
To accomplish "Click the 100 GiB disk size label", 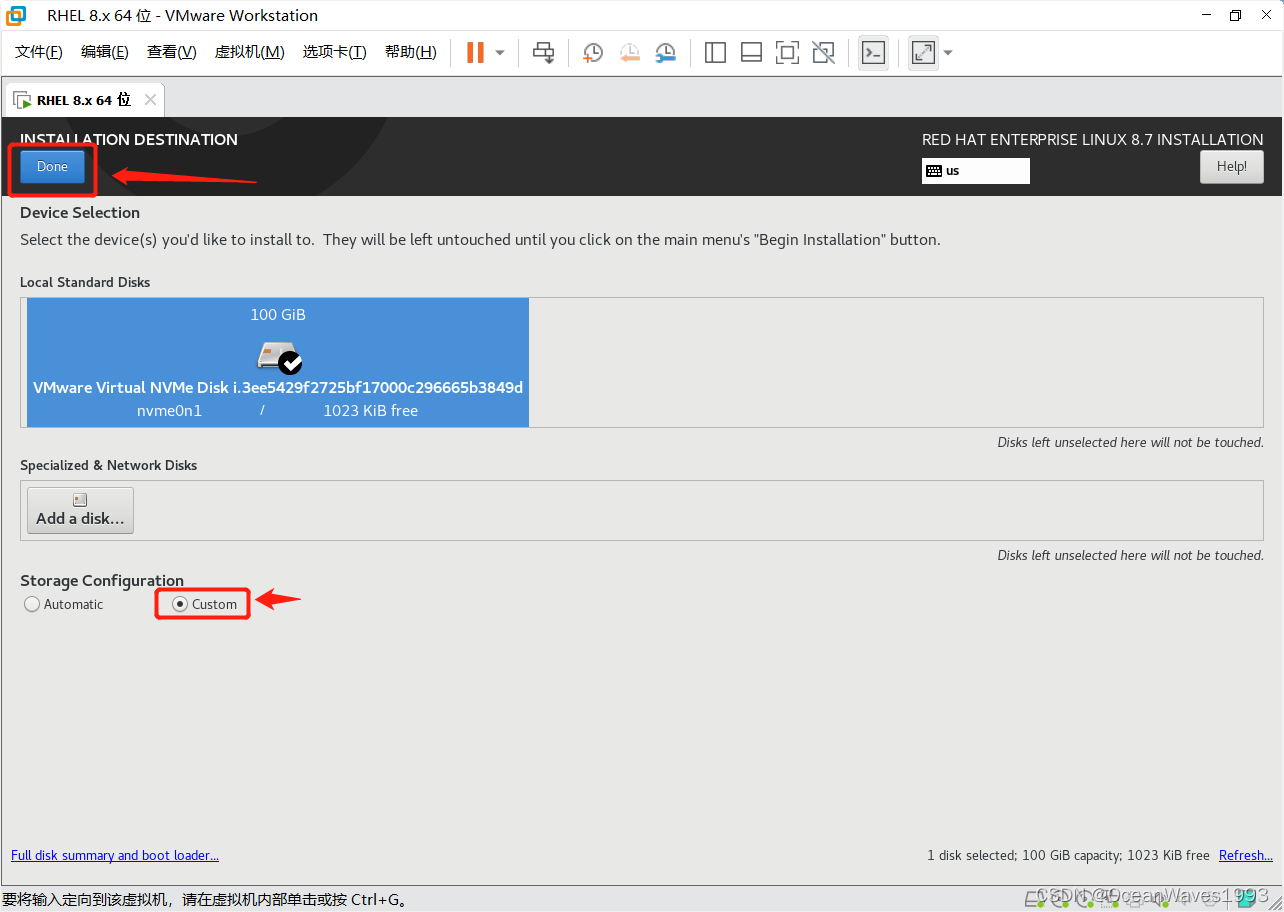I will tap(278, 315).
